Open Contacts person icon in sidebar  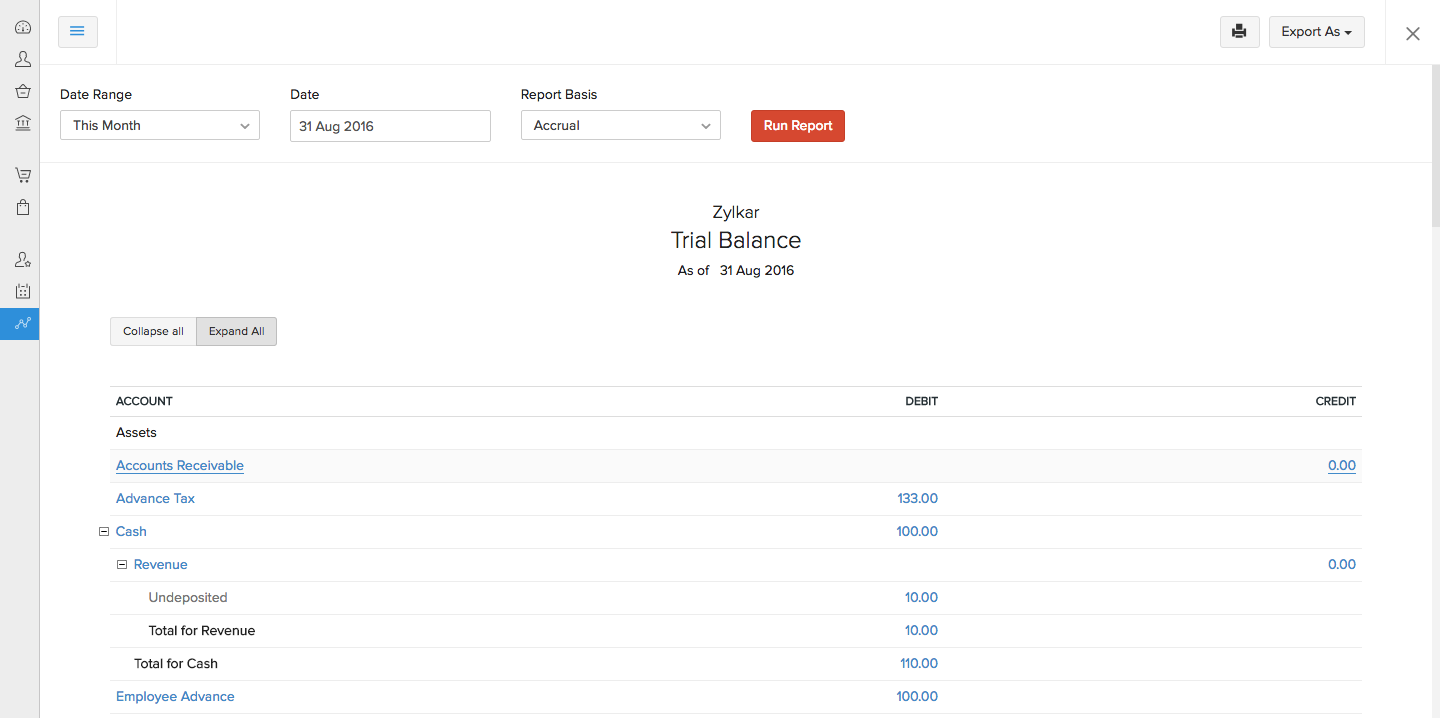coord(22,60)
